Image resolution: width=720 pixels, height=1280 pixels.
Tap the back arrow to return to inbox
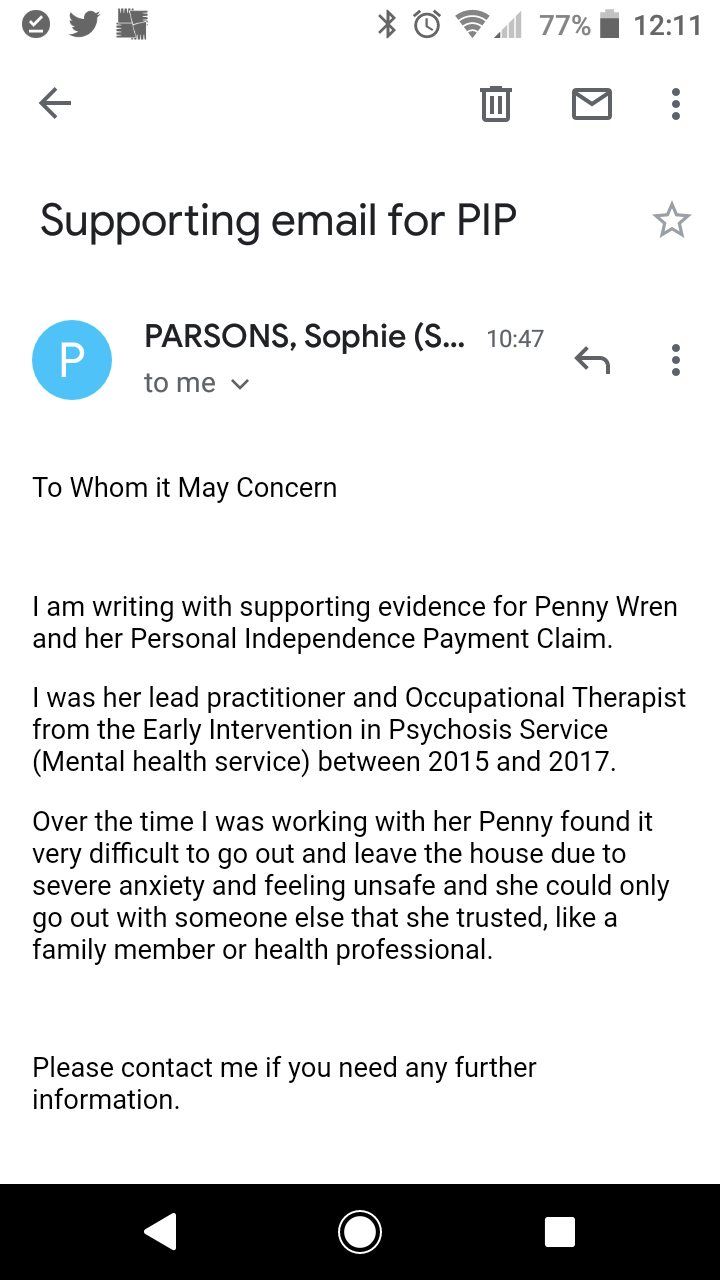pyautogui.click(x=55, y=102)
